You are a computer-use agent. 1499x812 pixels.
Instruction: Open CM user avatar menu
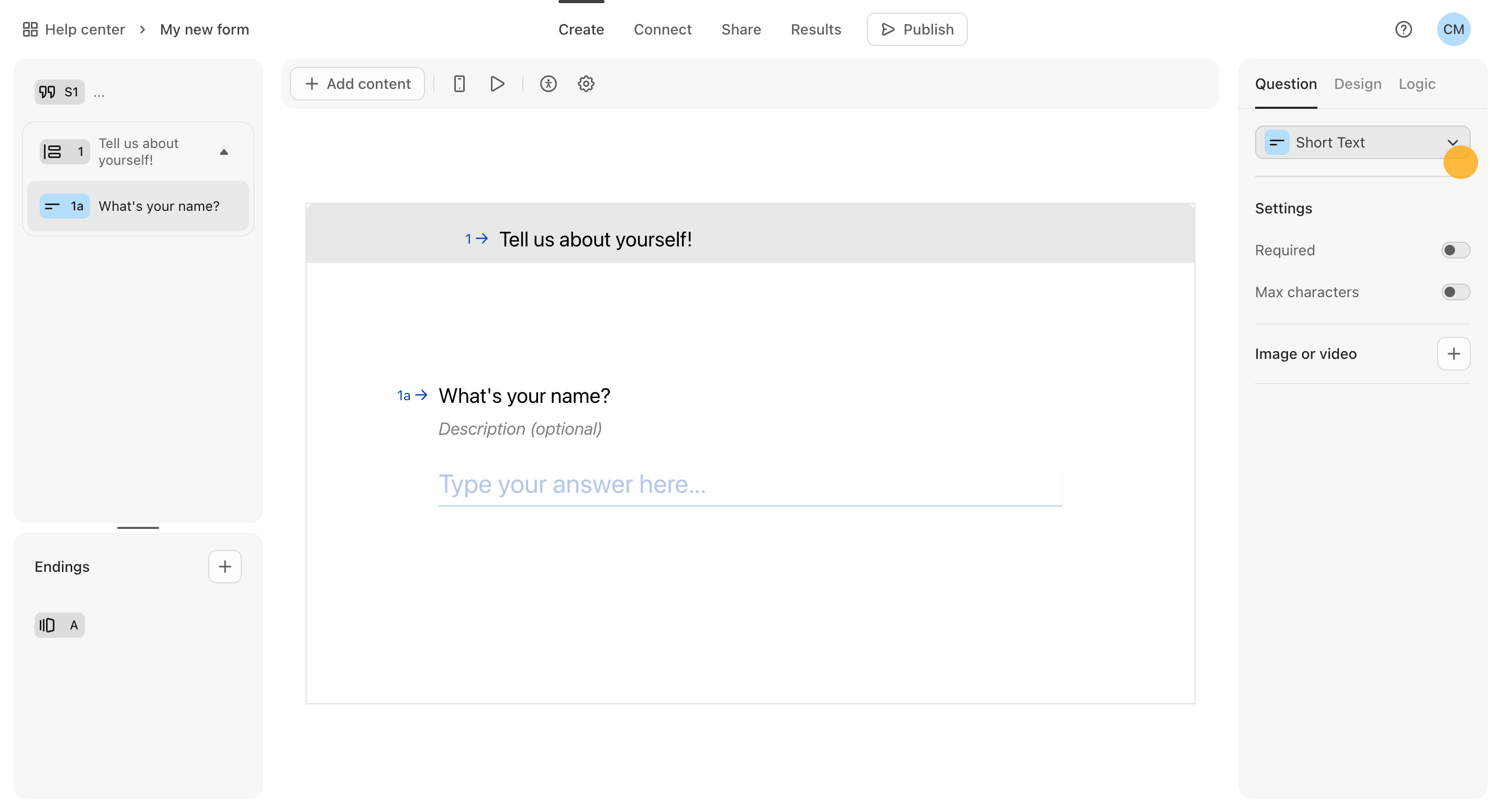[x=1453, y=29]
